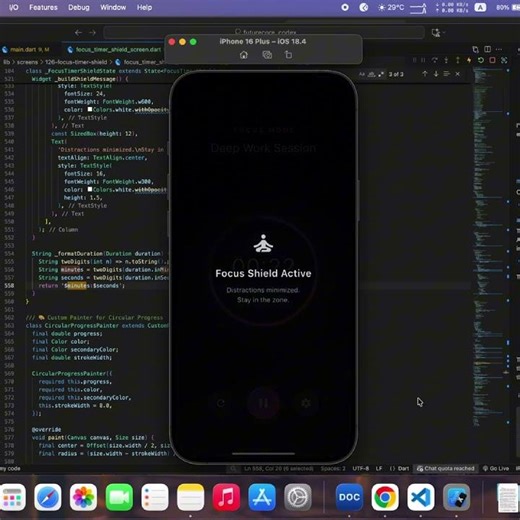The height and width of the screenshot is (520, 520).
Task: Split the editor to the right
Action: 487,49
